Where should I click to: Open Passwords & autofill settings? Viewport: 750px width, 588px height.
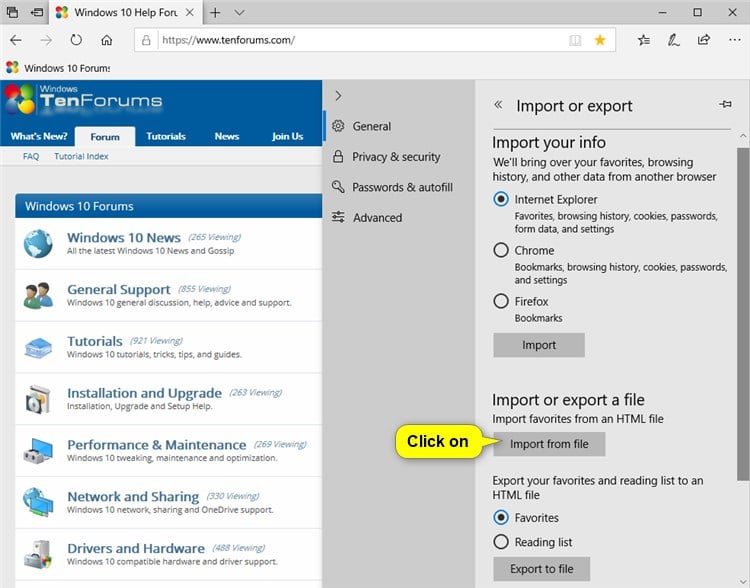(392, 187)
